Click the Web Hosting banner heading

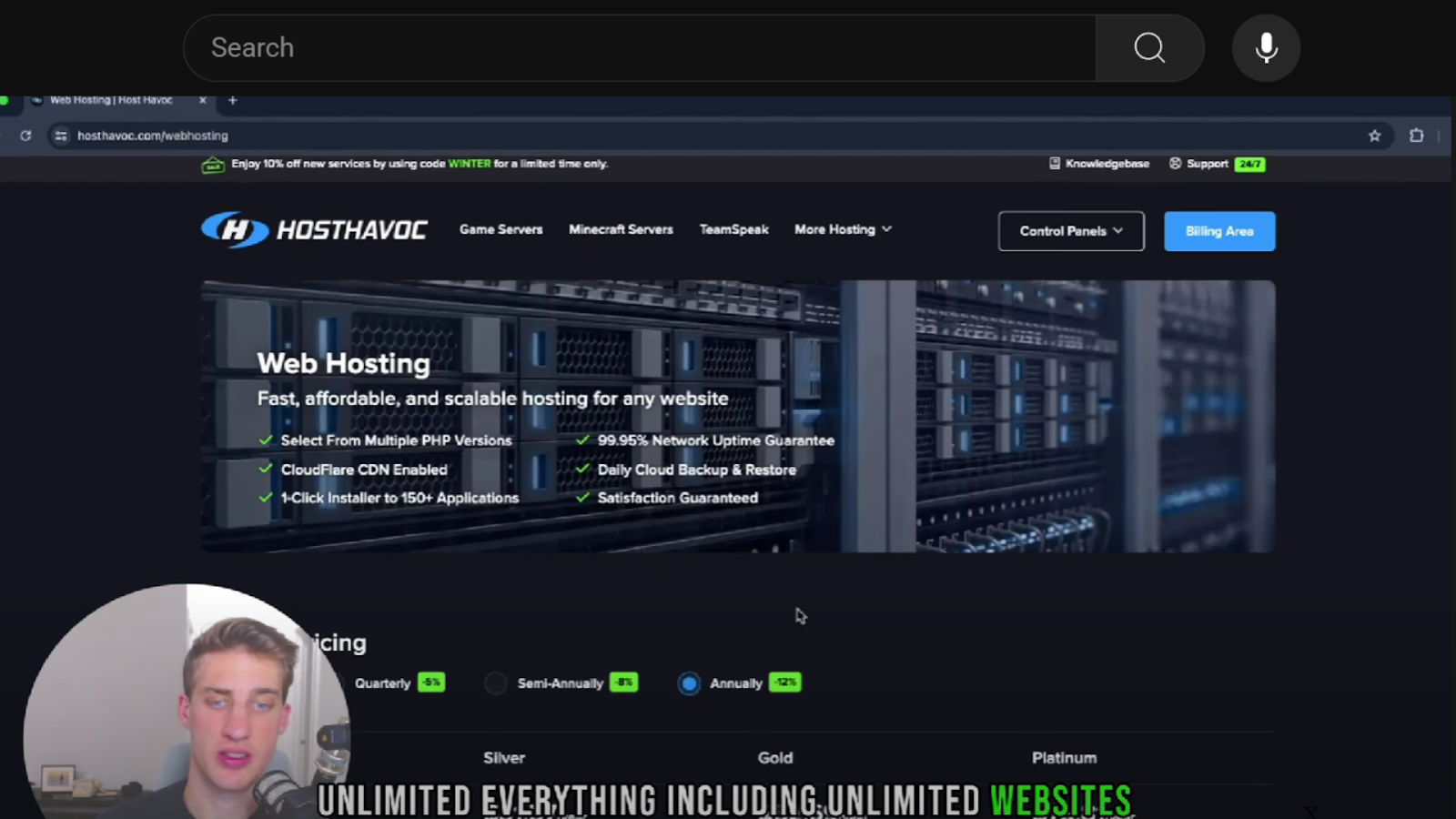344,363
